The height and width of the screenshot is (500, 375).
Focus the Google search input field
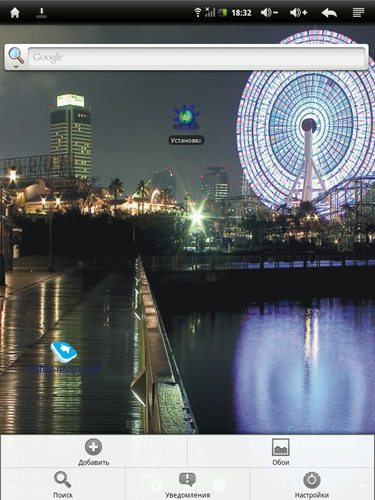[x=197, y=57]
